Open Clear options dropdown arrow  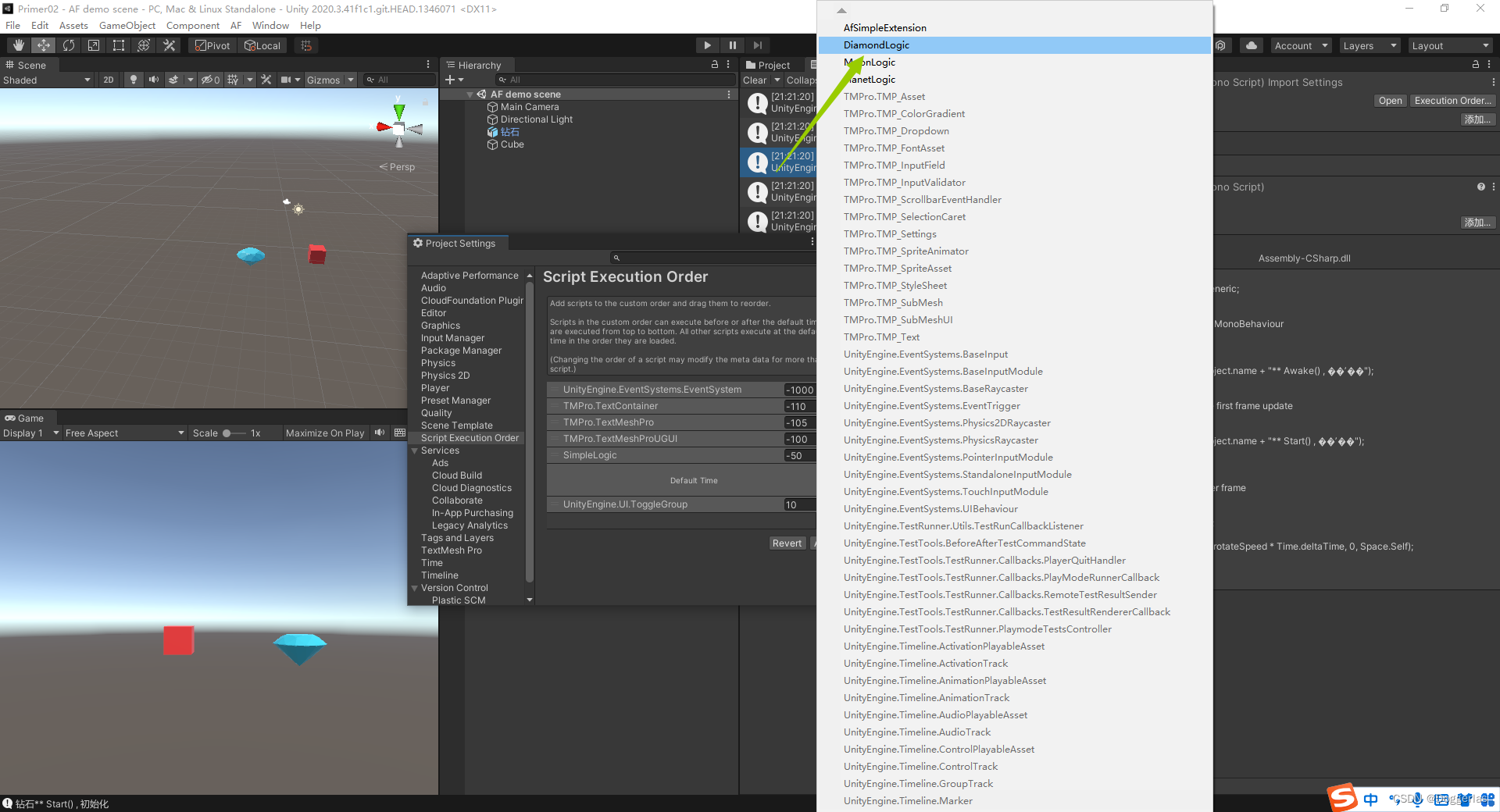point(777,80)
